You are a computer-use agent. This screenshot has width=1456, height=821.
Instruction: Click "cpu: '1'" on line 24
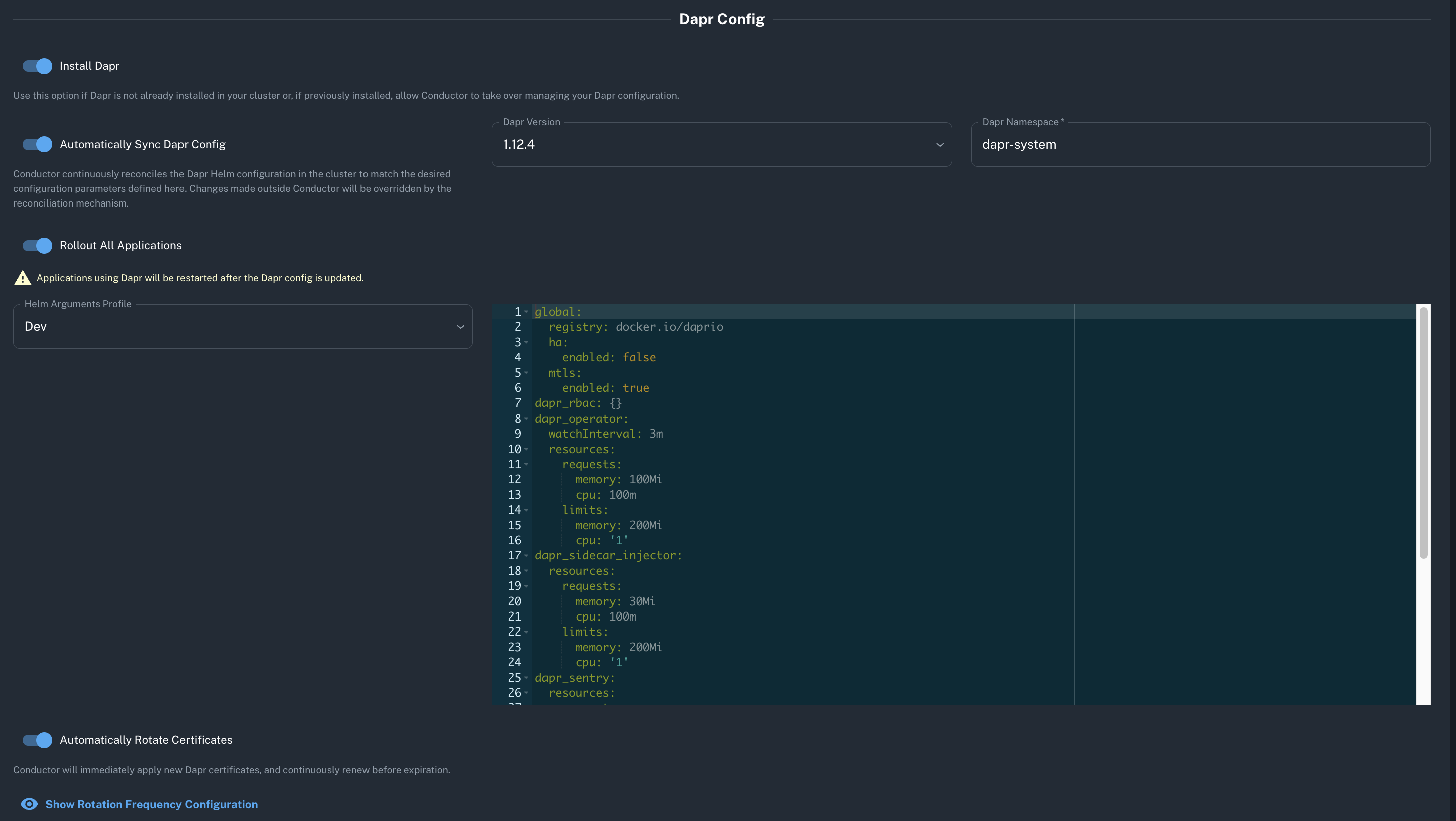602,662
